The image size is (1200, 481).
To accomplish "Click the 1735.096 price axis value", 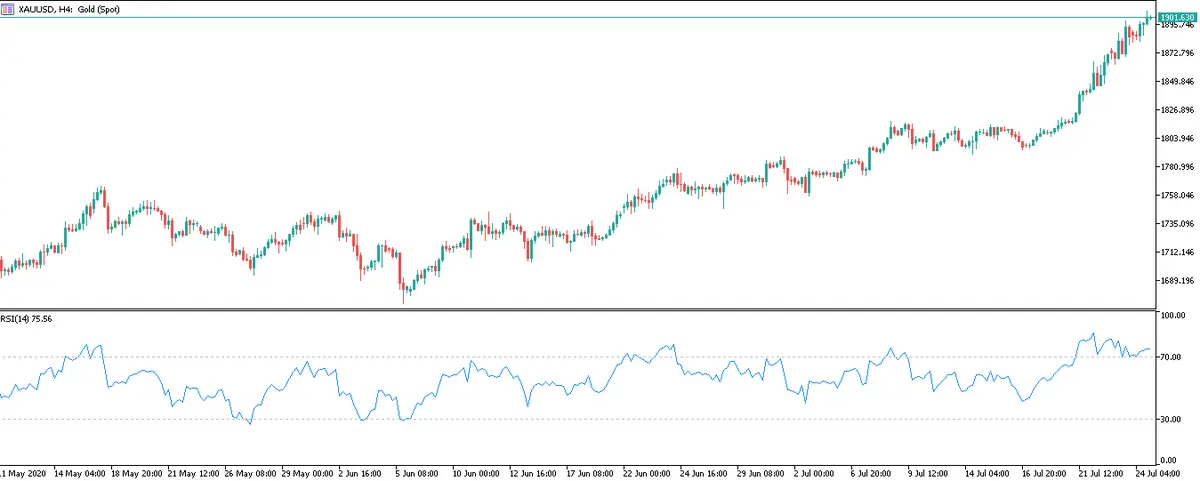I will pyautogui.click(x=1176, y=224).
